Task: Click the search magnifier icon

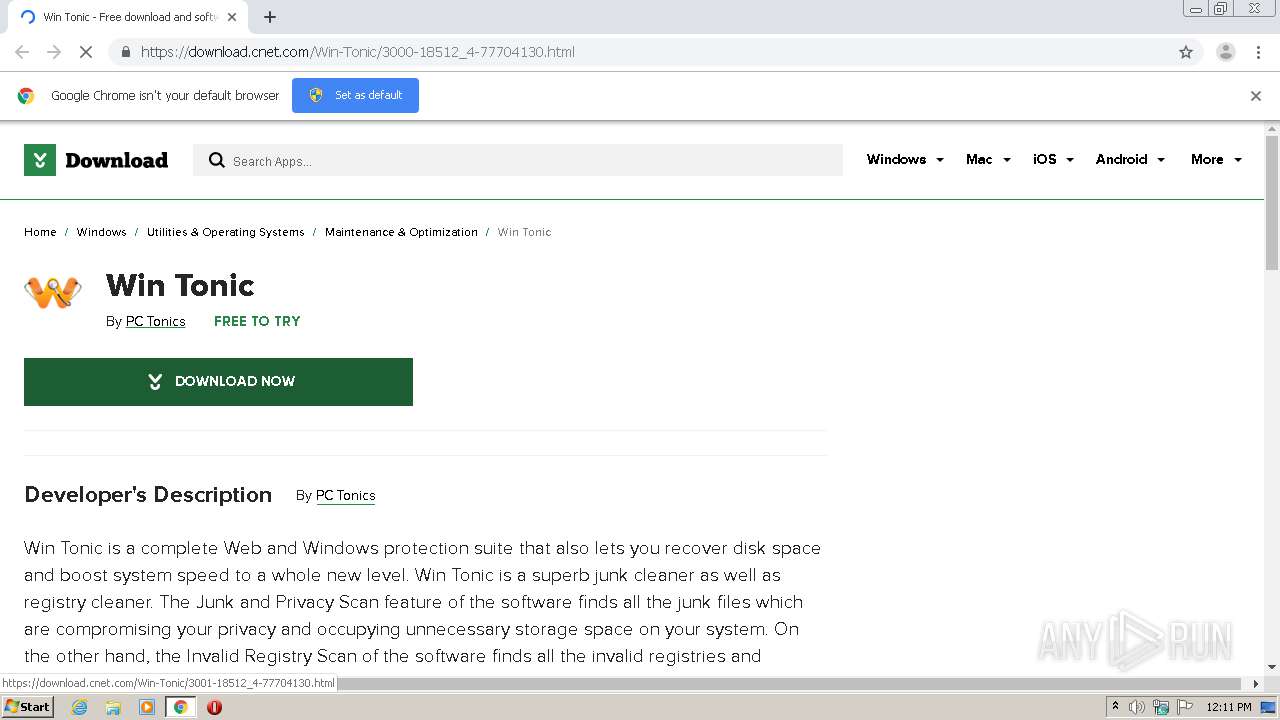Action: (x=216, y=160)
